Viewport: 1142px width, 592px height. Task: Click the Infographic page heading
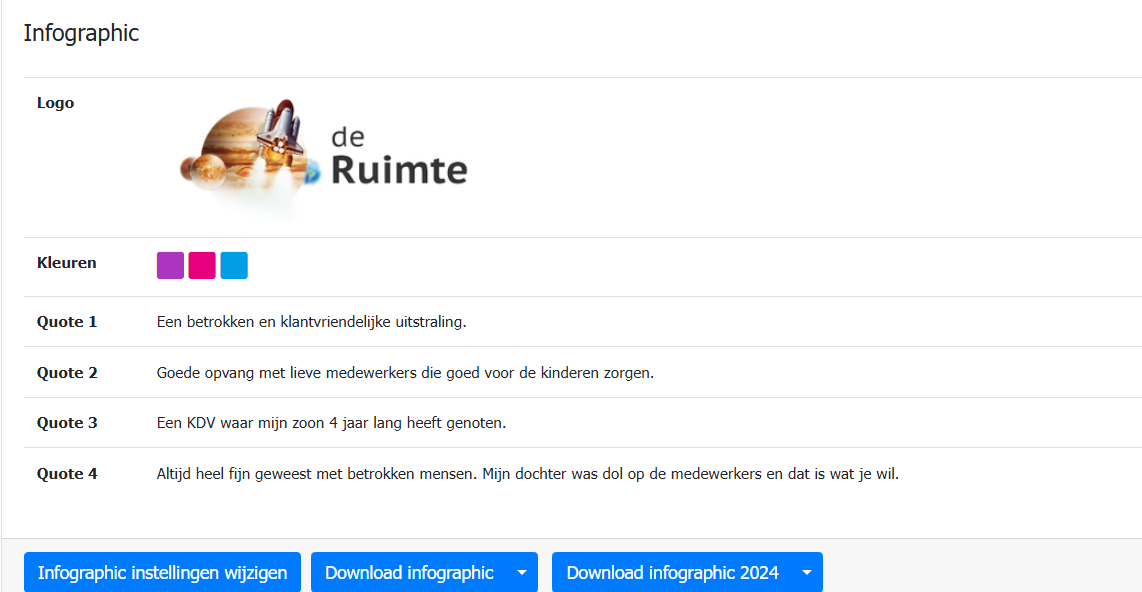[81, 33]
